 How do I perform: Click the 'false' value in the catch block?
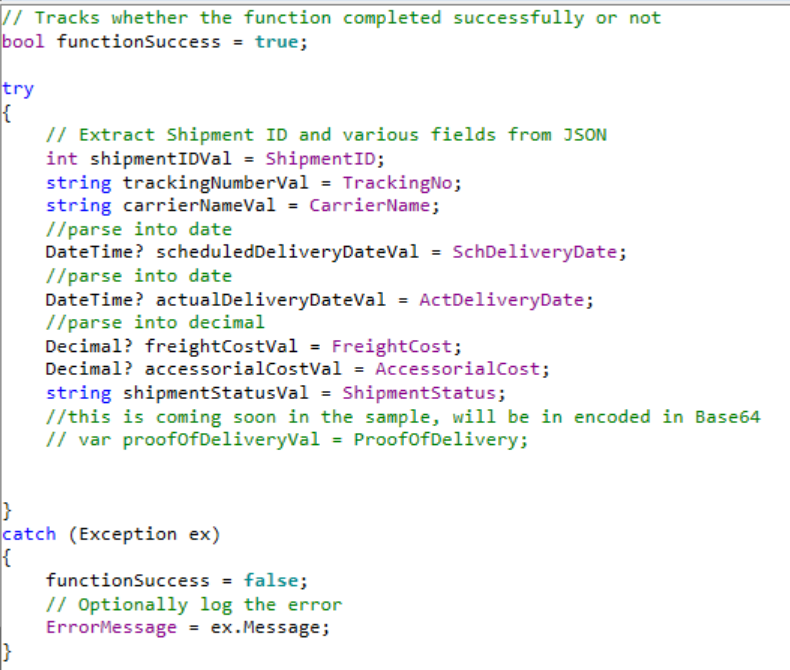point(271,580)
